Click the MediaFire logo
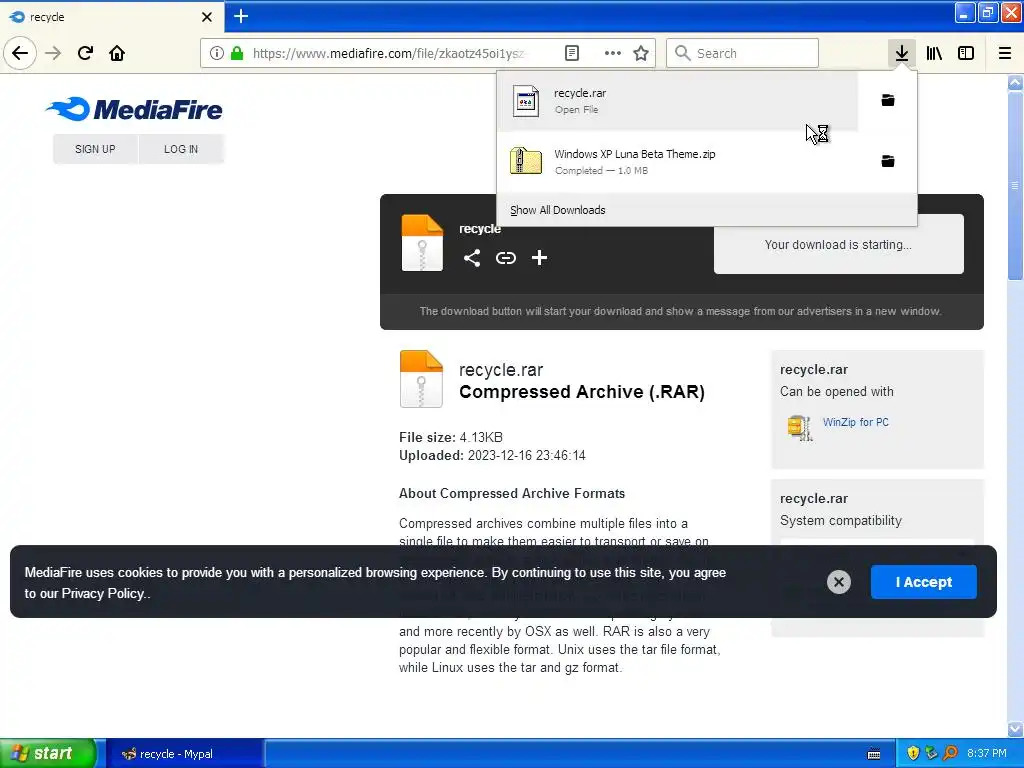 pos(135,109)
